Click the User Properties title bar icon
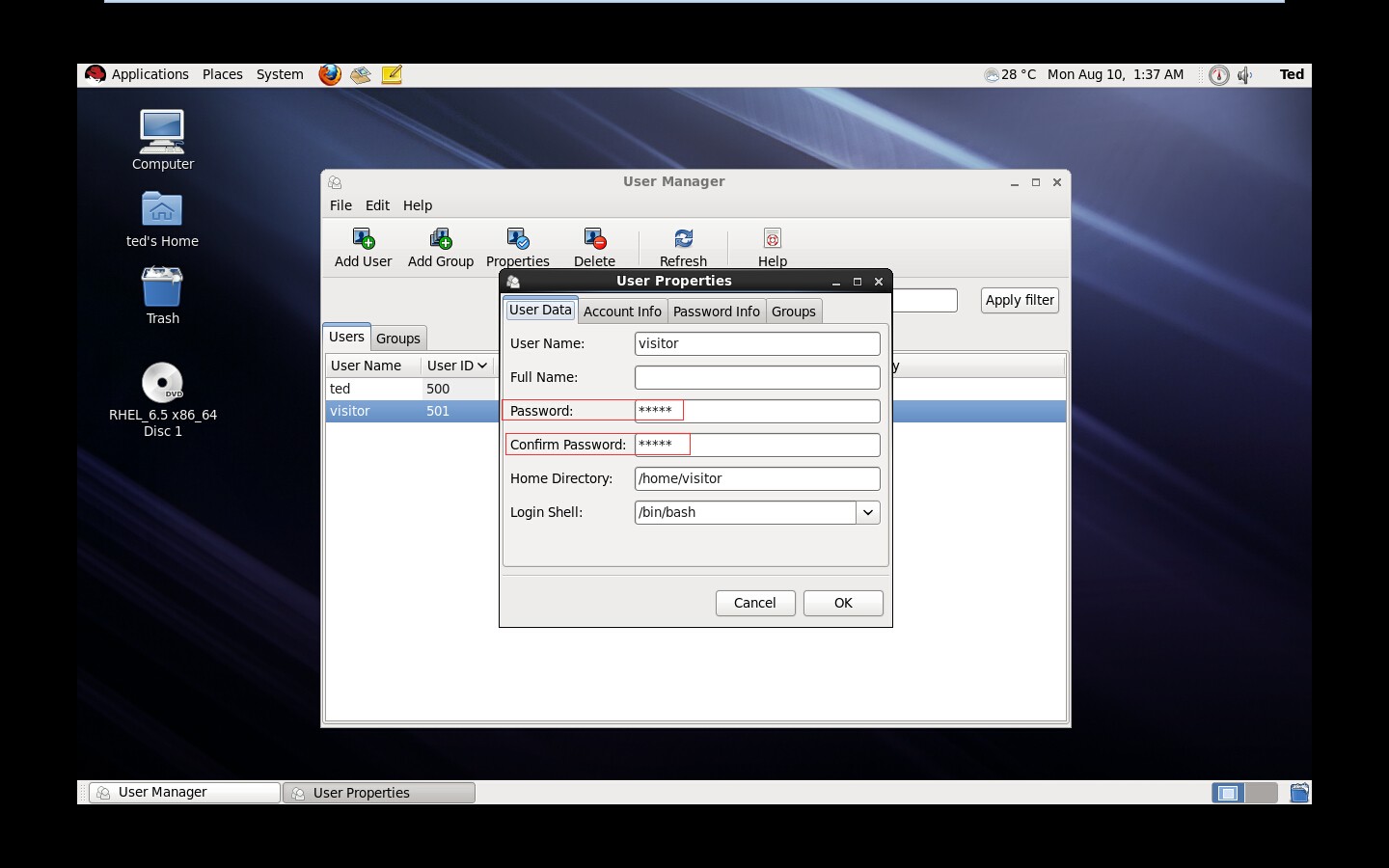The width and height of the screenshot is (1389, 868). click(513, 282)
